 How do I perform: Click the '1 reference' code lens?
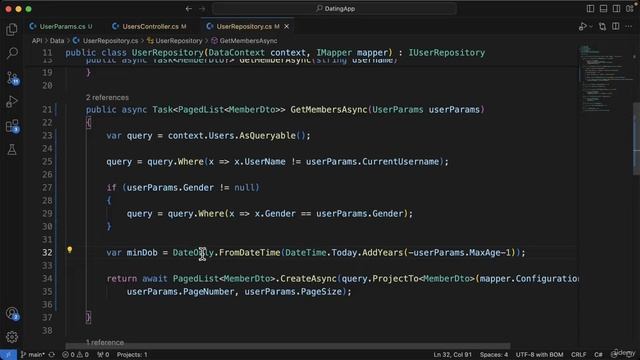click(105, 342)
